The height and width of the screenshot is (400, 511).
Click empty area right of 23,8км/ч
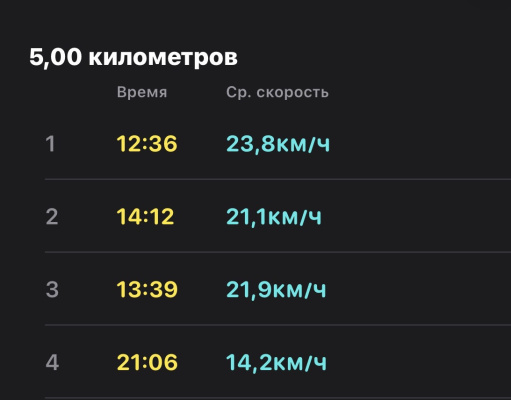420,144
